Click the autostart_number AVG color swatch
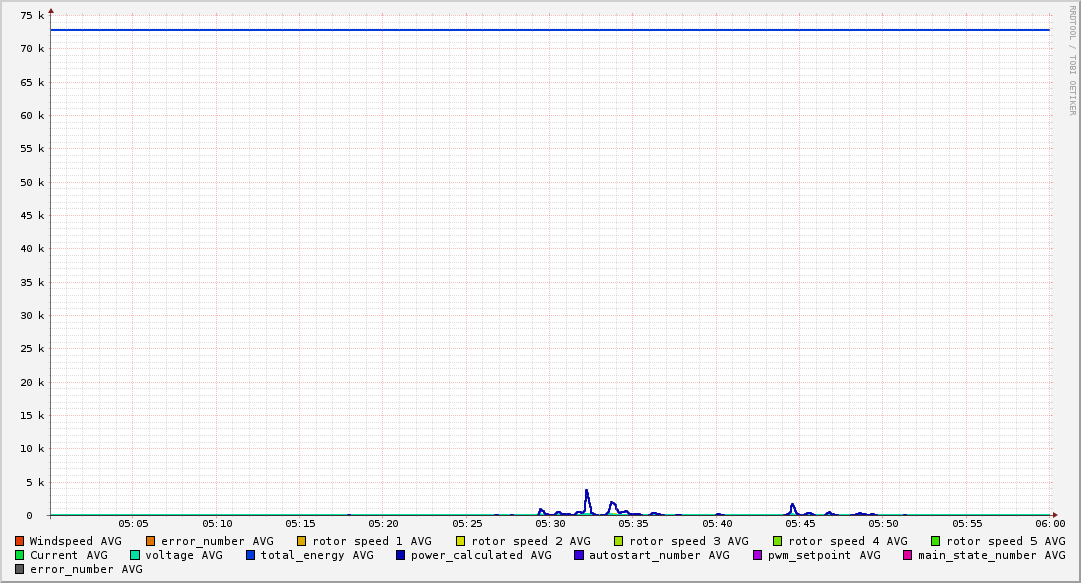The image size is (1081, 583). pyautogui.click(x=579, y=555)
